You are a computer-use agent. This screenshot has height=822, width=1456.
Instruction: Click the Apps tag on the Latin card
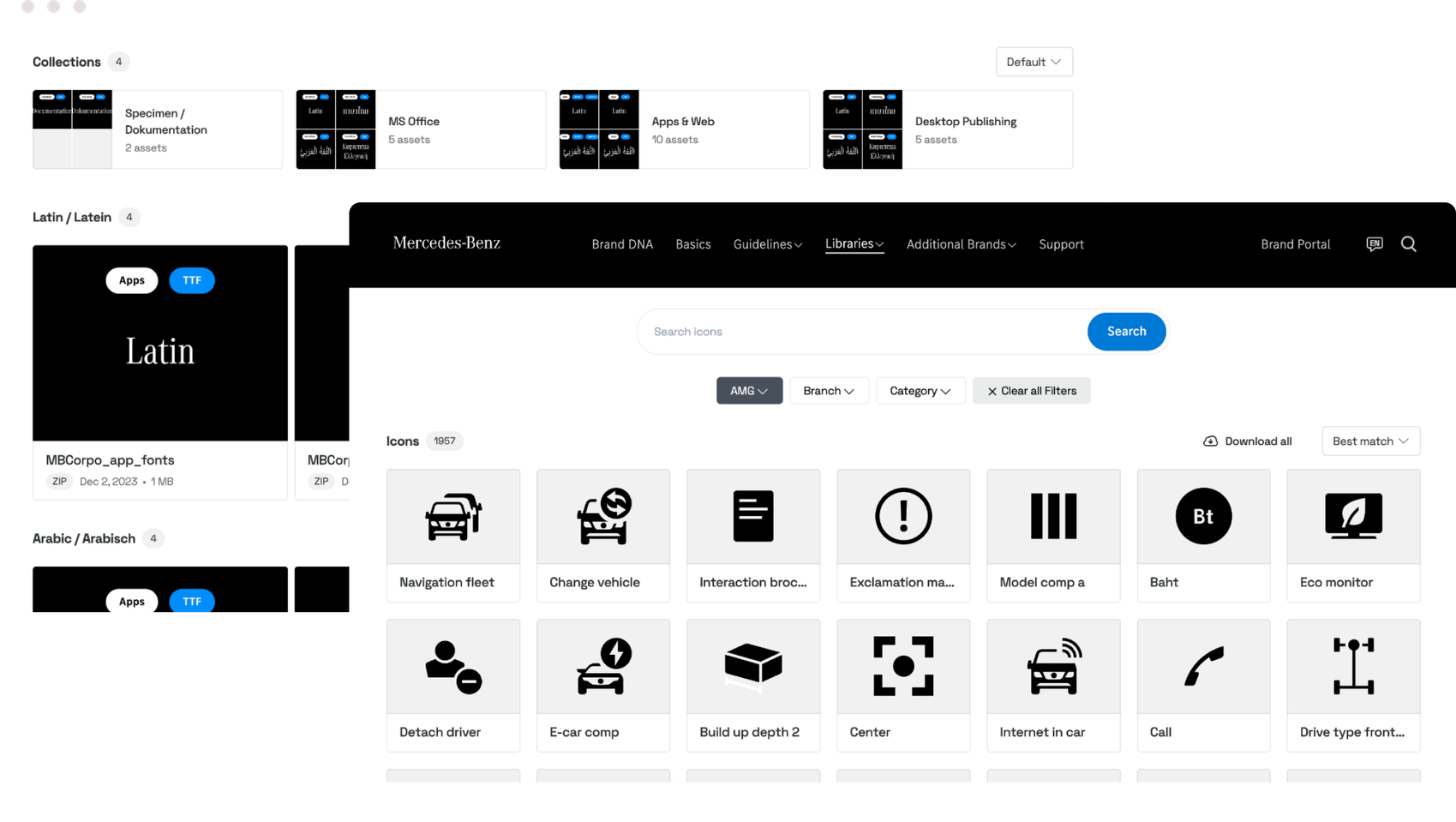coord(132,280)
